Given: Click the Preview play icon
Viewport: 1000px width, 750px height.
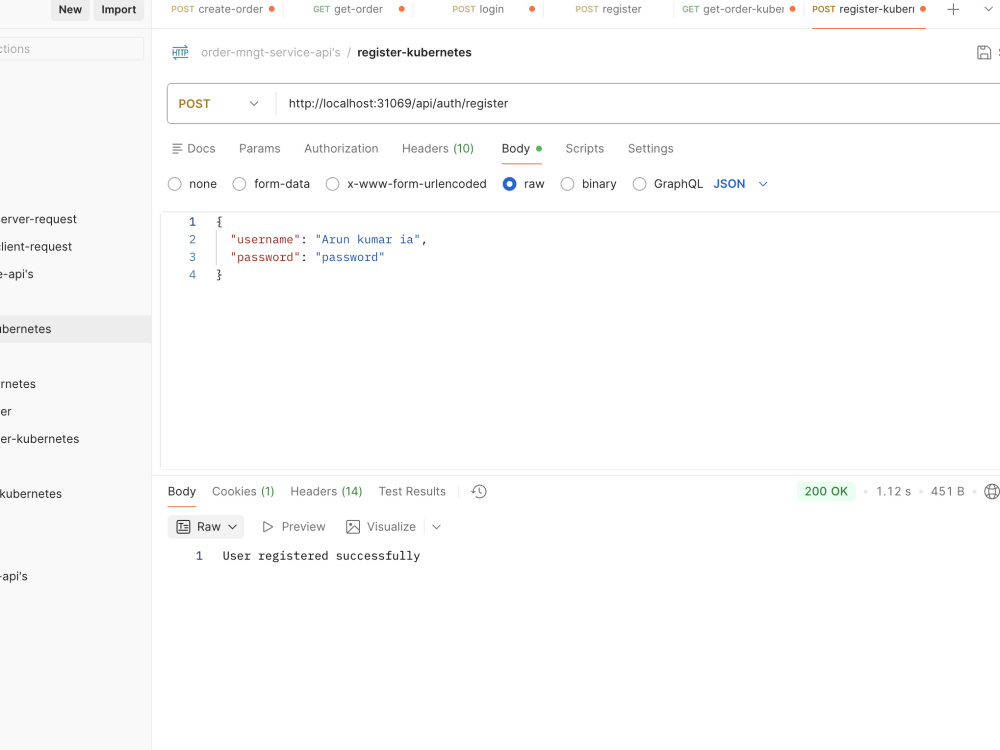Looking at the screenshot, I should tap(268, 527).
